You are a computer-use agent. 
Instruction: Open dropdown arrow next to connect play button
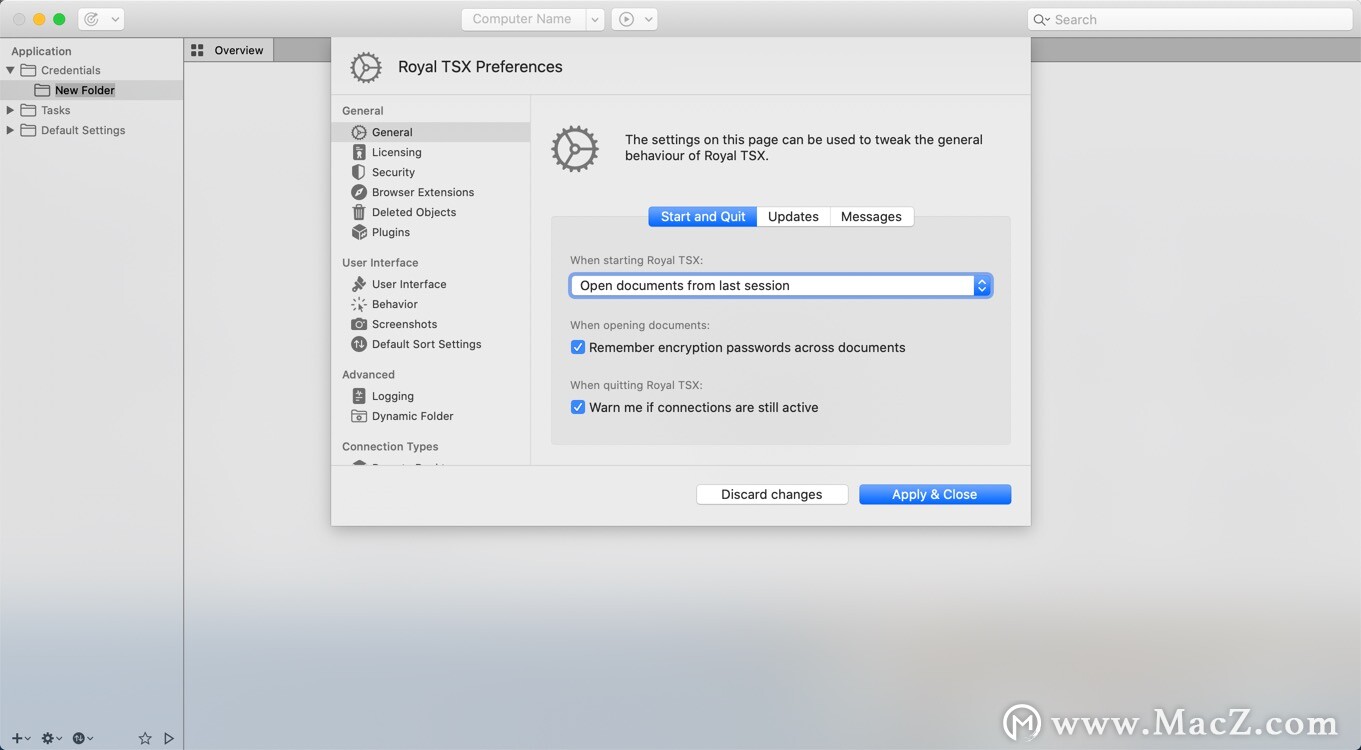[x=648, y=19]
